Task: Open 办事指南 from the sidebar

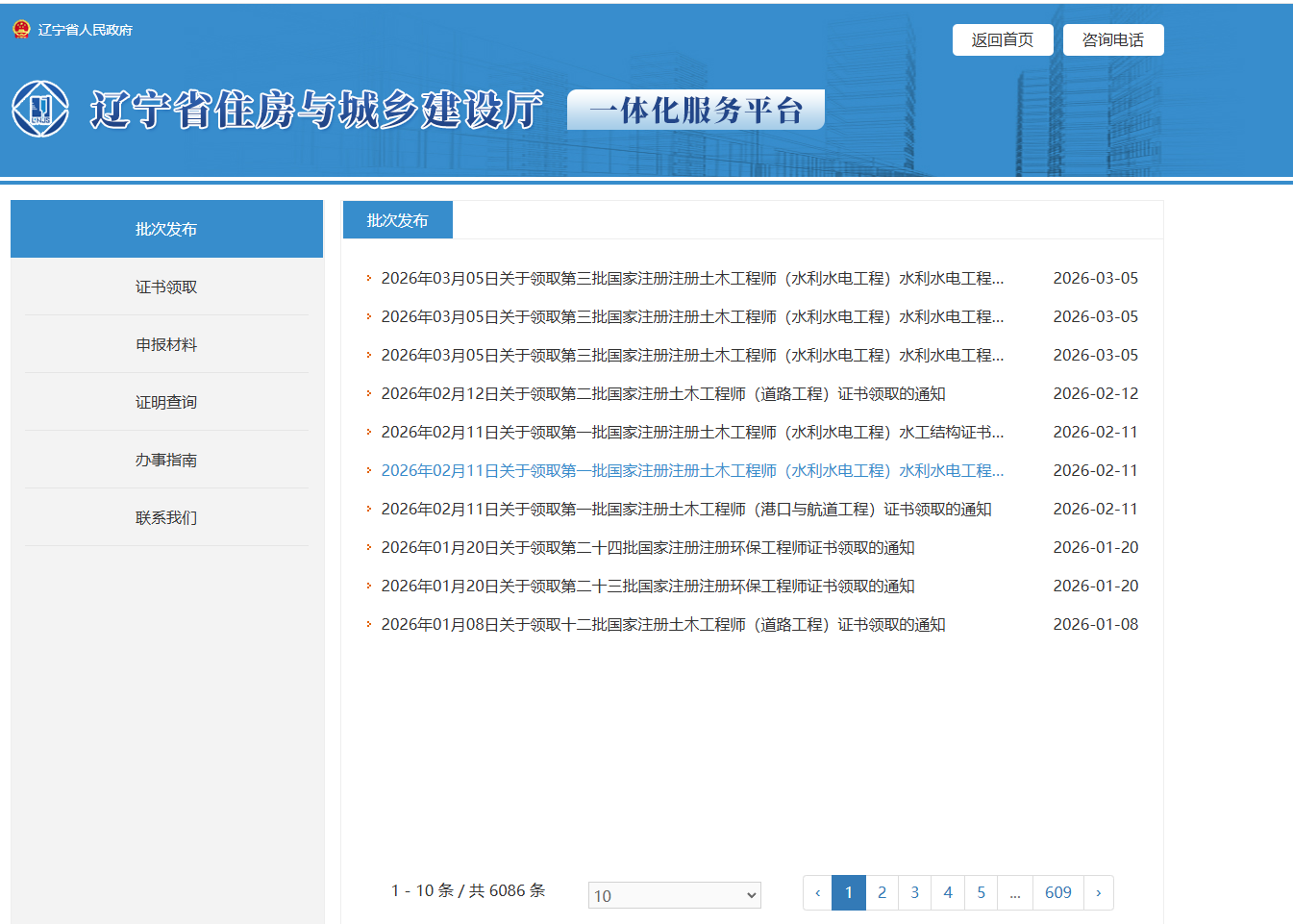Action: point(165,460)
